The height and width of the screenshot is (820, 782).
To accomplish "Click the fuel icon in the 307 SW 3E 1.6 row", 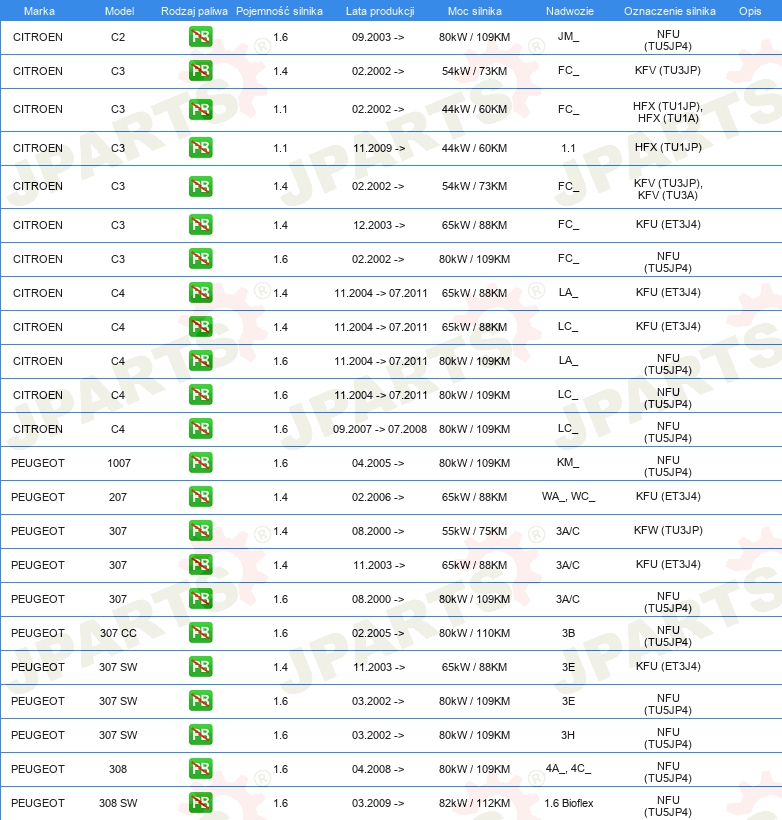I will coord(200,701).
